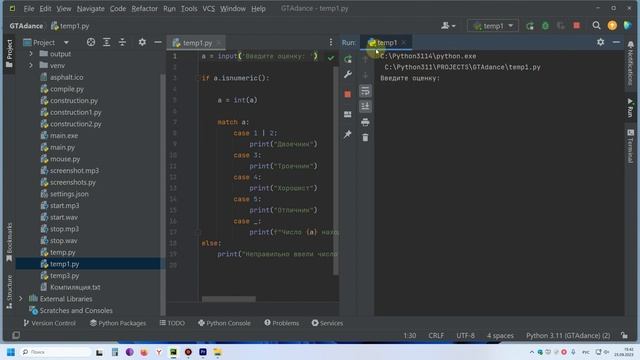Open Python Console tool window
The height and width of the screenshot is (360, 640).
[x=224, y=323]
